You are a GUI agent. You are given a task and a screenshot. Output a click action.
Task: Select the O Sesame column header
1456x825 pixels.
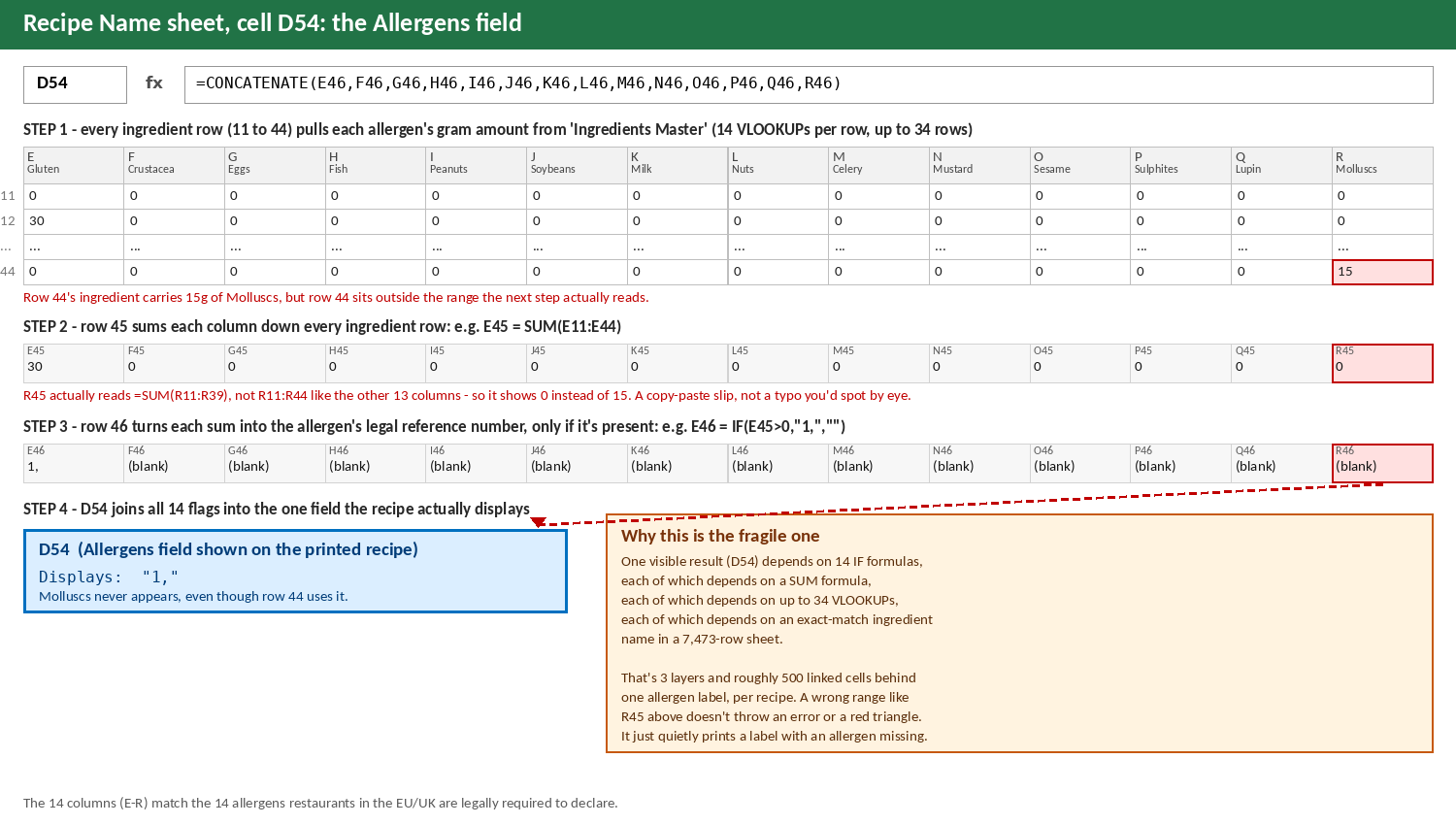pos(1080,165)
